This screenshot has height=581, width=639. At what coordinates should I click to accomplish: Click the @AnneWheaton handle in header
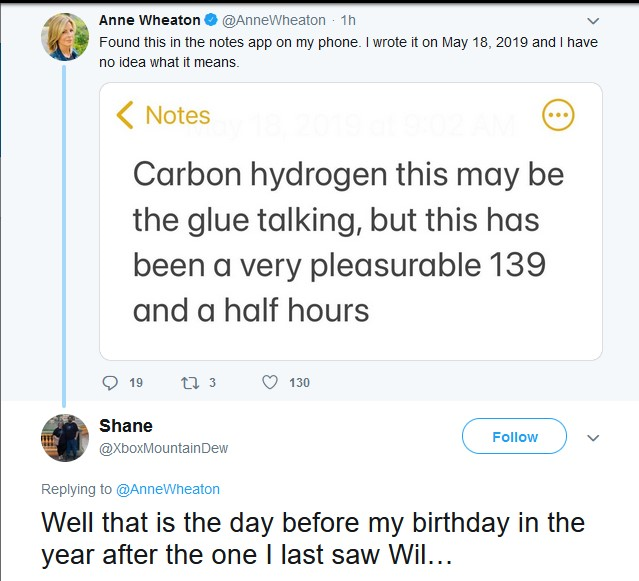[x=273, y=20]
